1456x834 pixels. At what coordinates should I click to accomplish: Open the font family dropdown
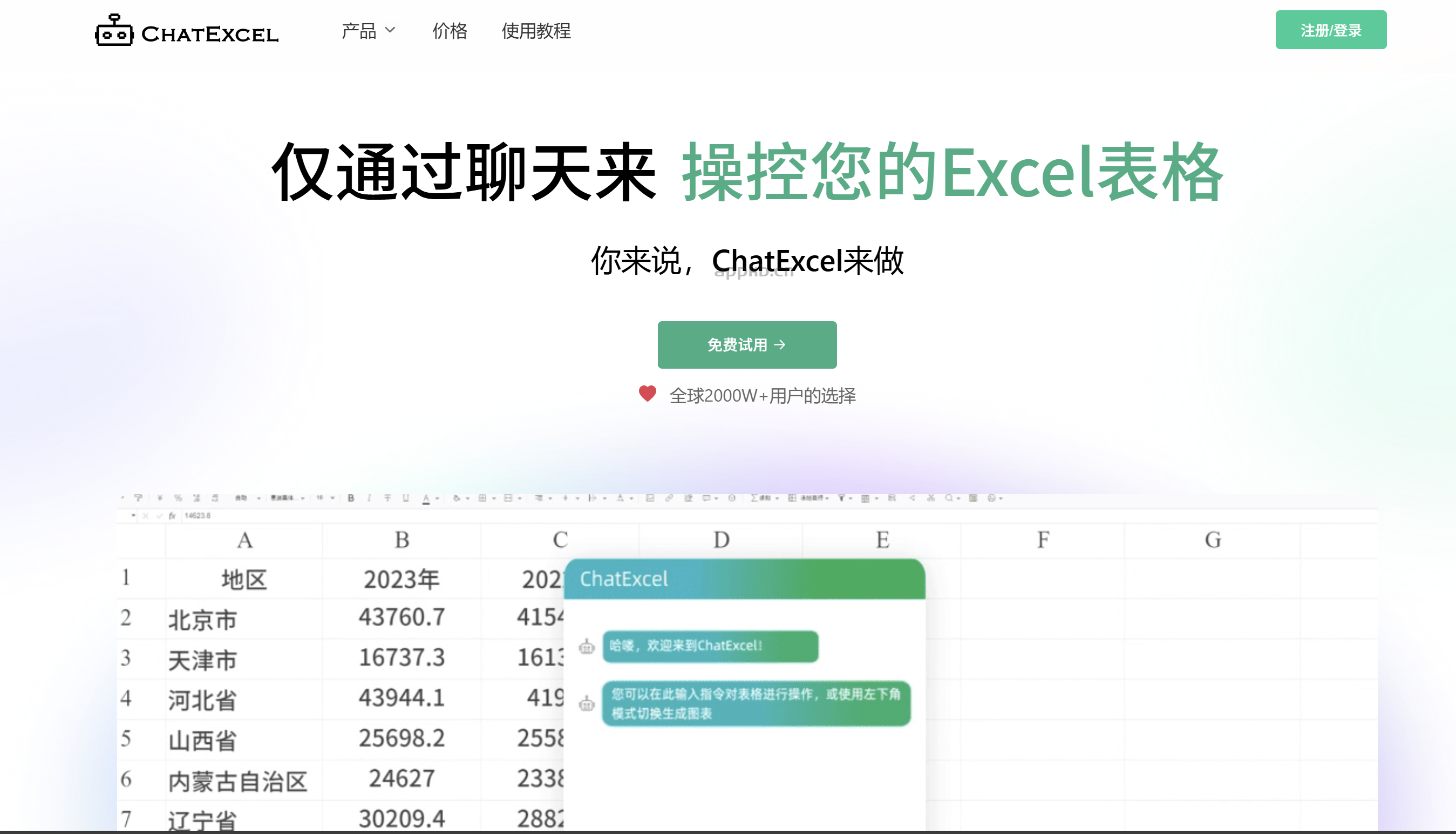point(288,498)
